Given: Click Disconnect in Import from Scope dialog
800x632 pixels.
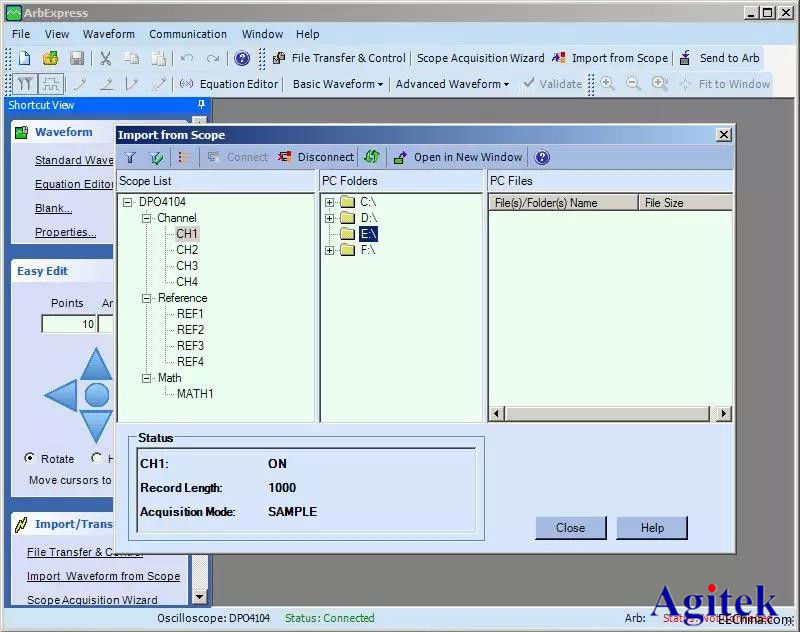Looking at the screenshot, I should click(x=316, y=157).
